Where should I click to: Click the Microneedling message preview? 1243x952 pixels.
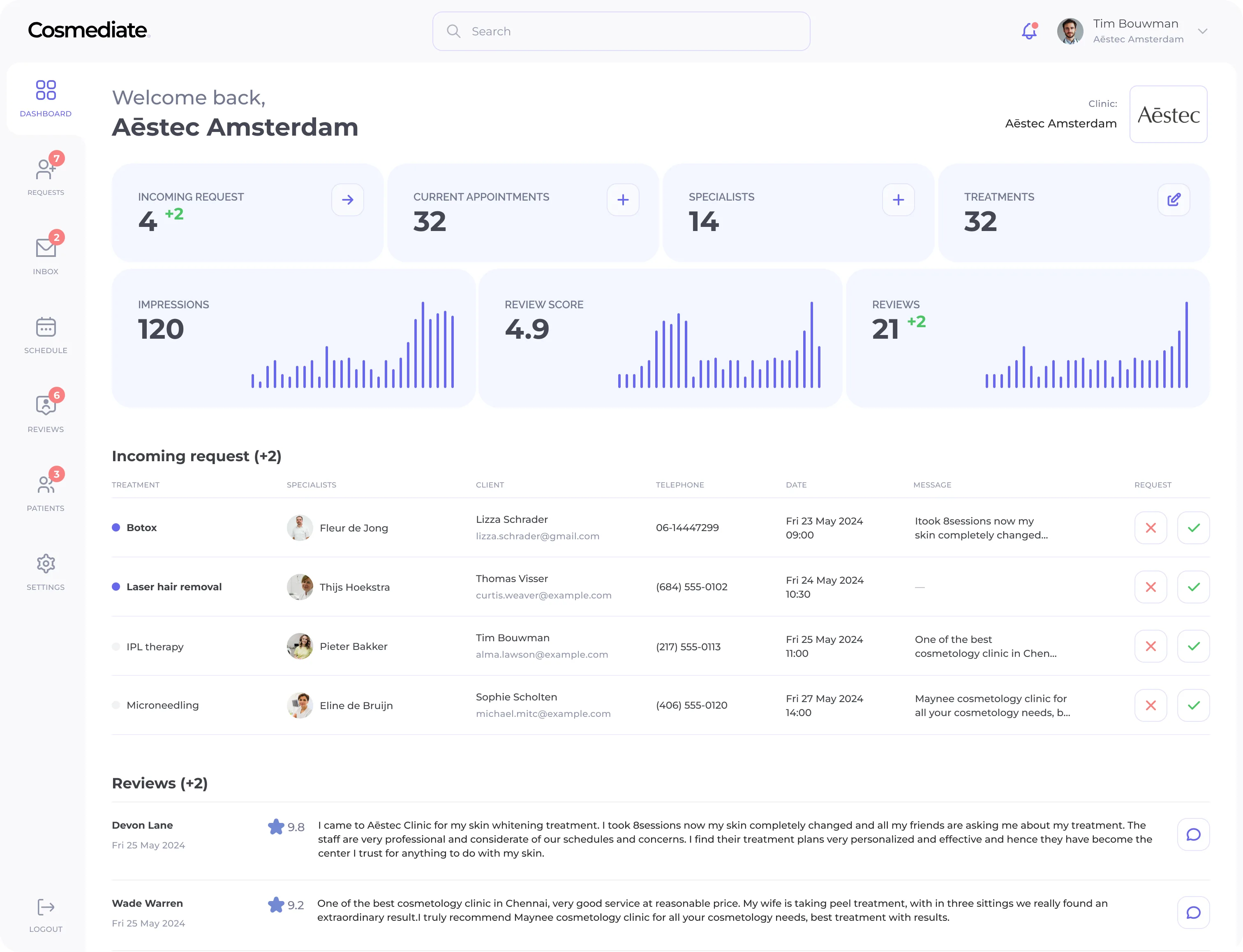[993, 705]
